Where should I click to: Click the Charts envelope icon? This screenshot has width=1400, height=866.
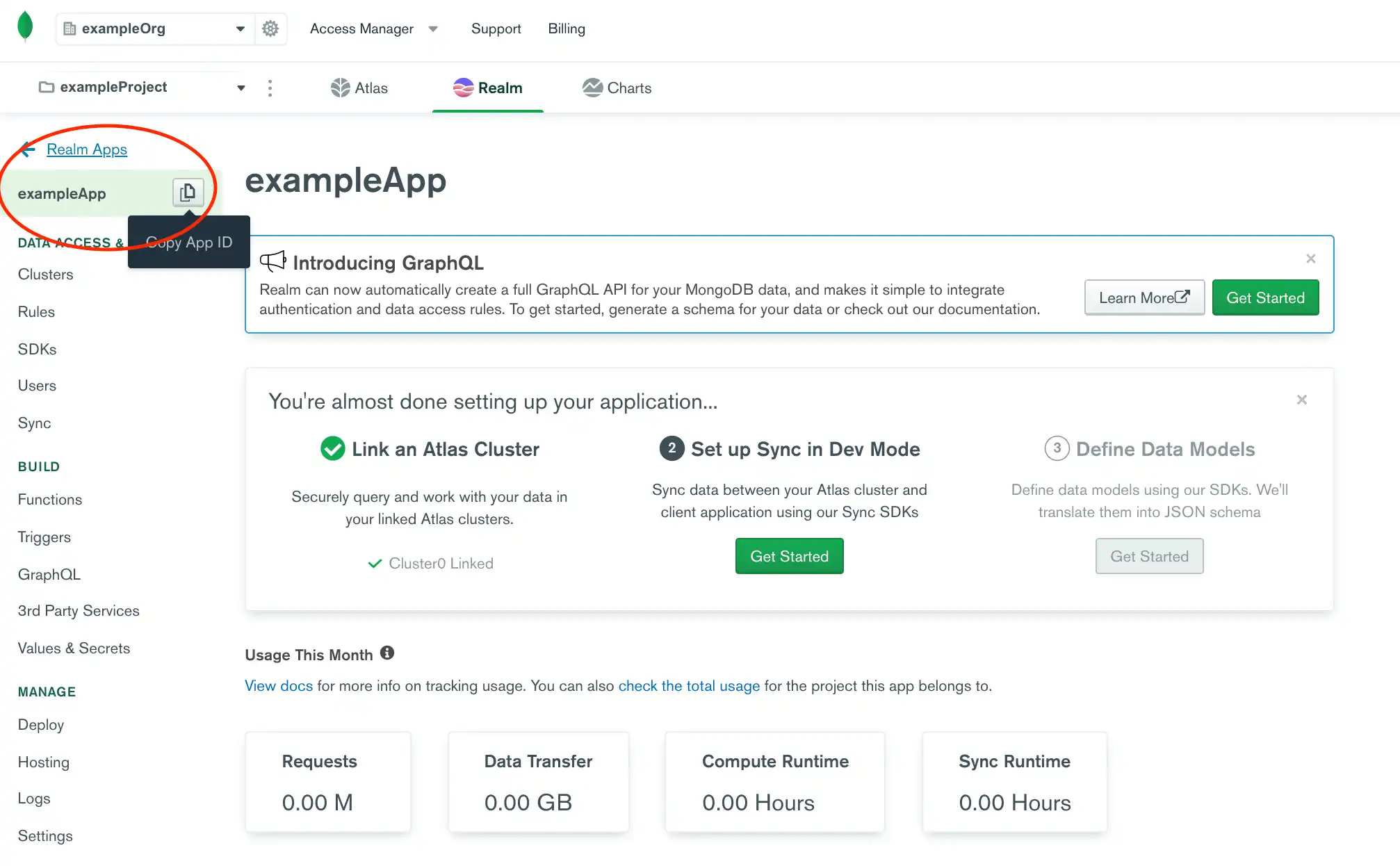pyautogui.click(x=592, y=88)
